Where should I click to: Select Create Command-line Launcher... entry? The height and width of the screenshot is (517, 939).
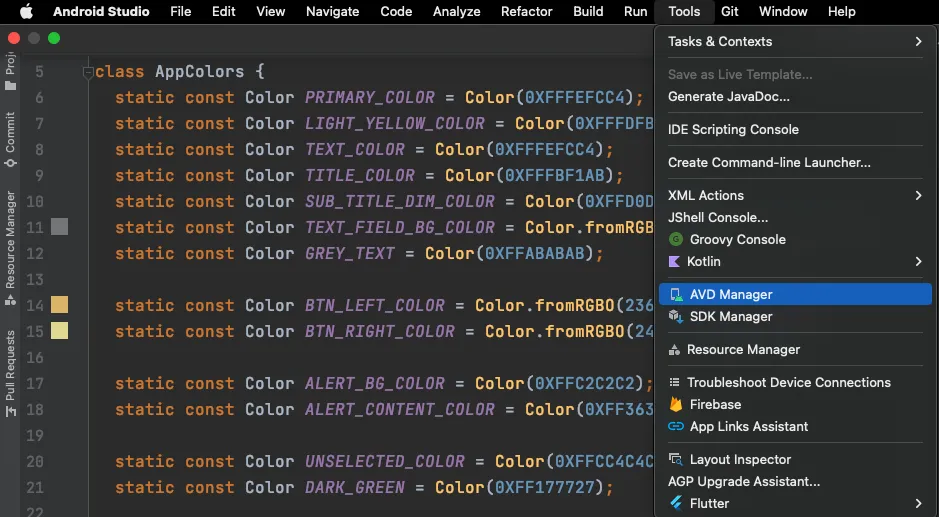coord(769,163)
